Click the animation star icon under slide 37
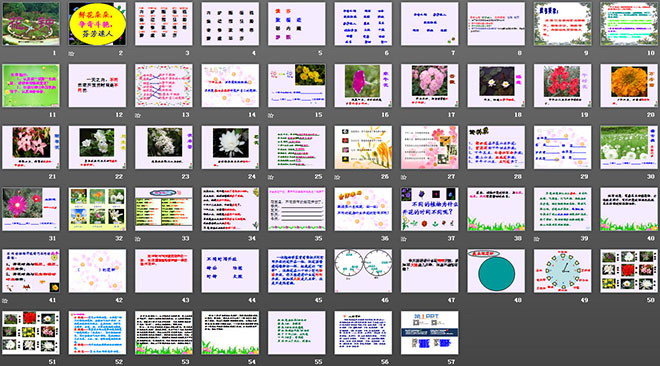The width and height of the screenshot is (660, 366). [x=404, y=239]
